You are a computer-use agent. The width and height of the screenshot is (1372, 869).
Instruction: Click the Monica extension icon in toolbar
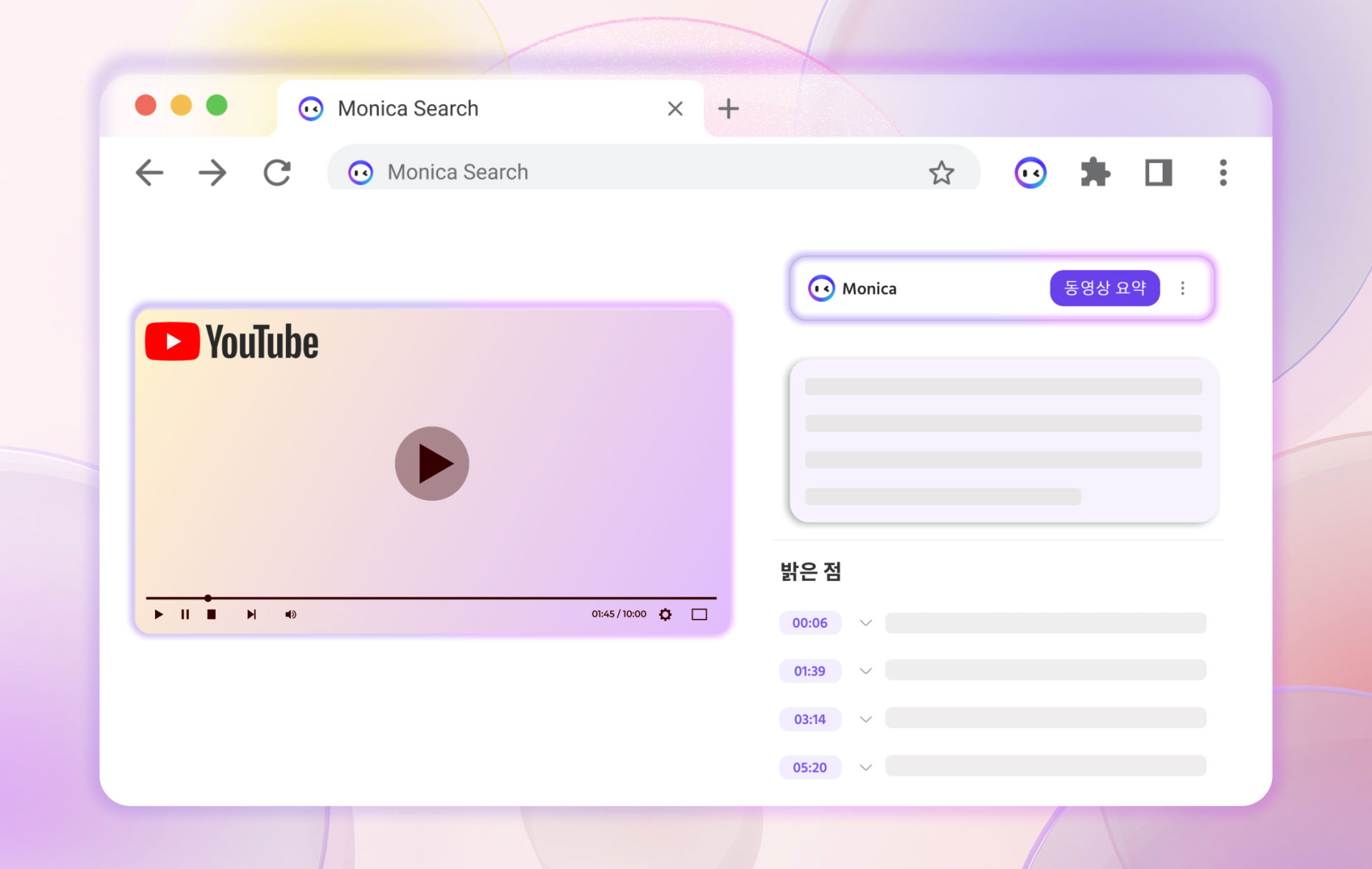(1030, 172)
